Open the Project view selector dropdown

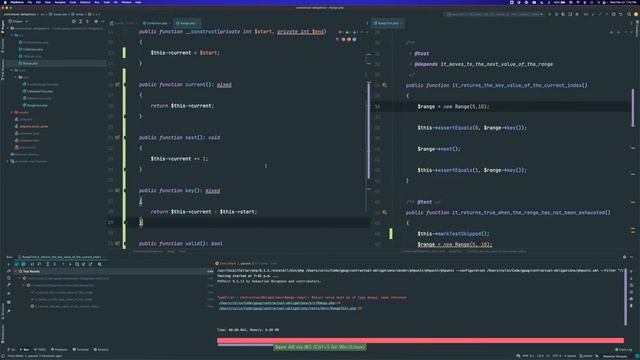[x=18, y=21]
